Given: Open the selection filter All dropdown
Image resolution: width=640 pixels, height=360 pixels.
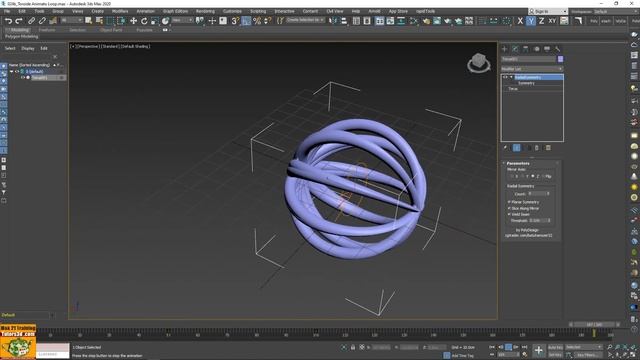Looking at the screenshot, I should [71, 20].
